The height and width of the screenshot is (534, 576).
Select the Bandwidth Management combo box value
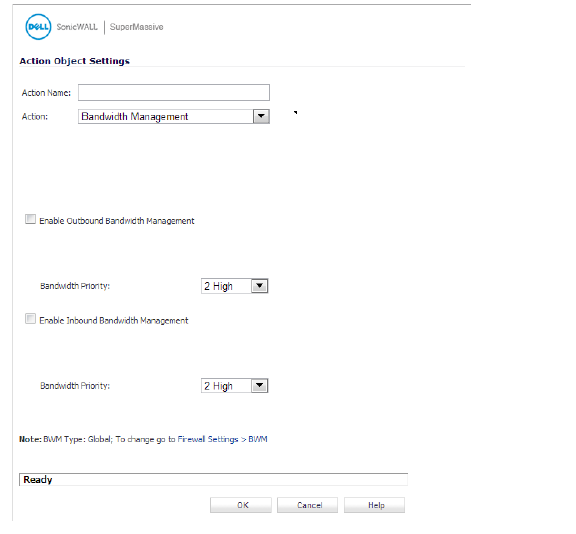pos(166,116)
